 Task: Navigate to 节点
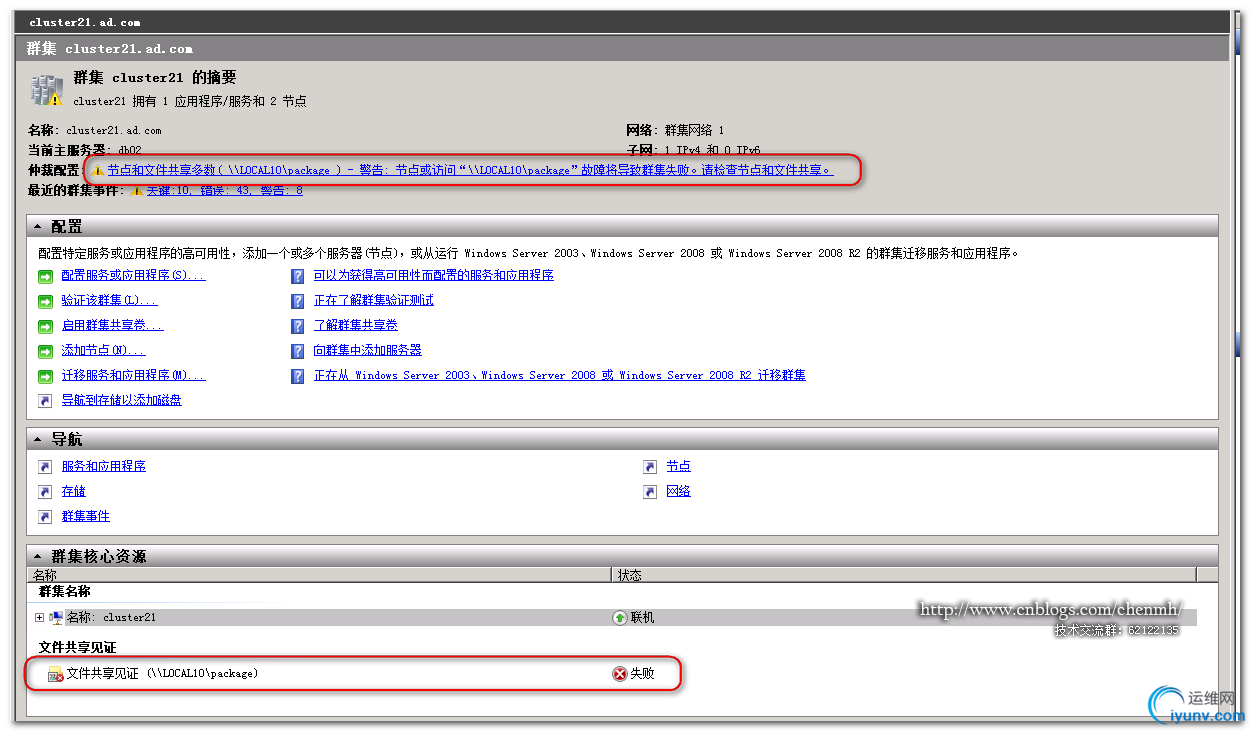(x=678, y=466)
